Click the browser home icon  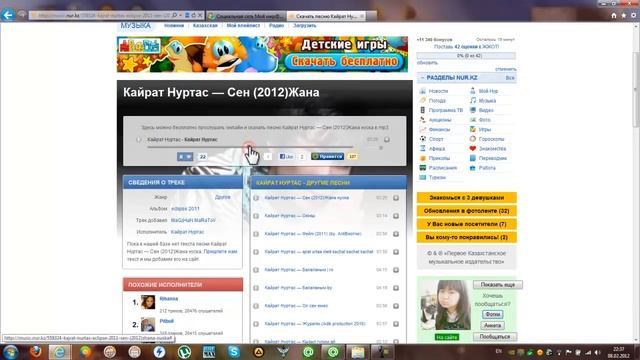click(614, 16)
